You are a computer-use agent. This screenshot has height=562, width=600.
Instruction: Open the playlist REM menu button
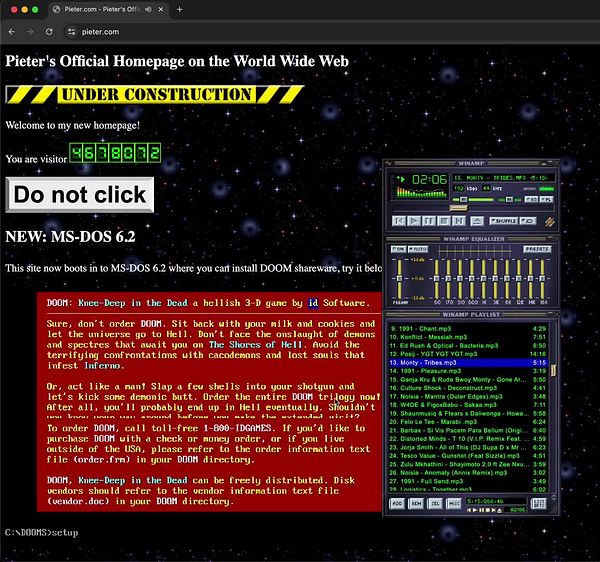tap(416, 503)
